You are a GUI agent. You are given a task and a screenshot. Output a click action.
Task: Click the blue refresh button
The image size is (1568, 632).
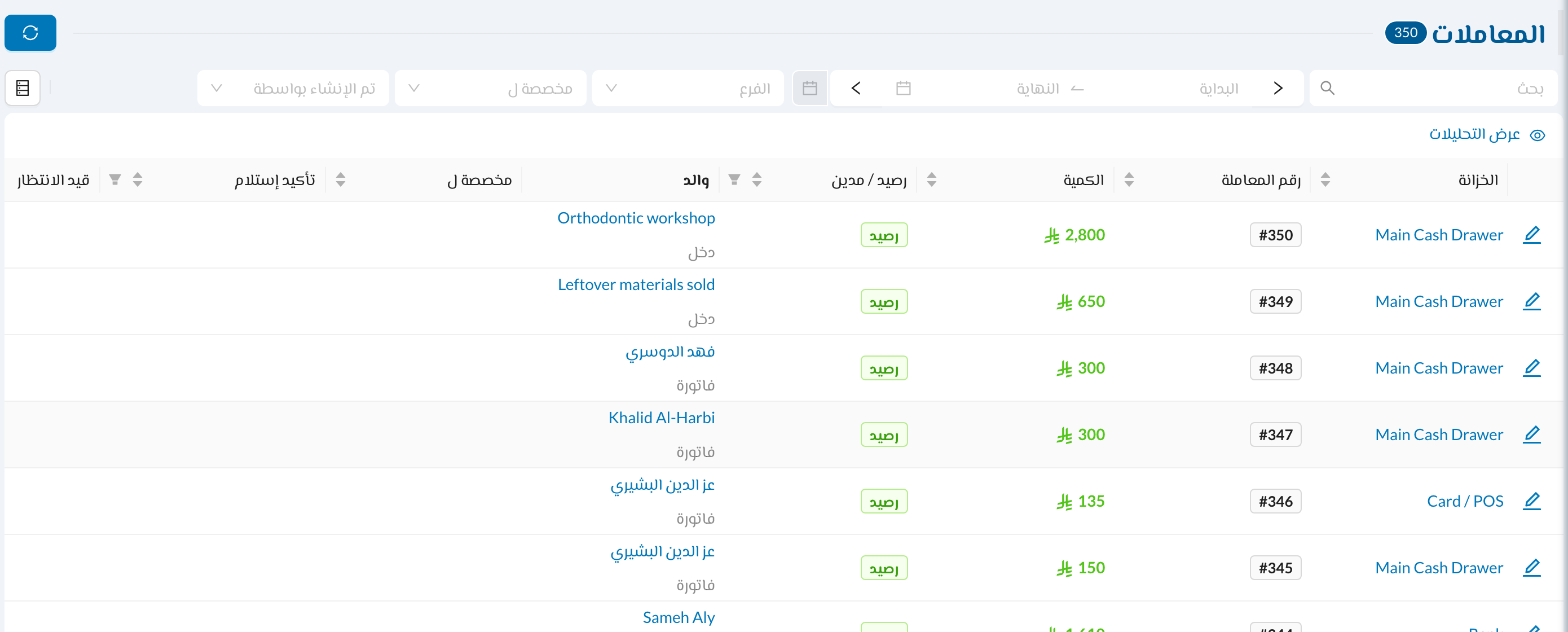pyautogui.click(x=30, y=32)
